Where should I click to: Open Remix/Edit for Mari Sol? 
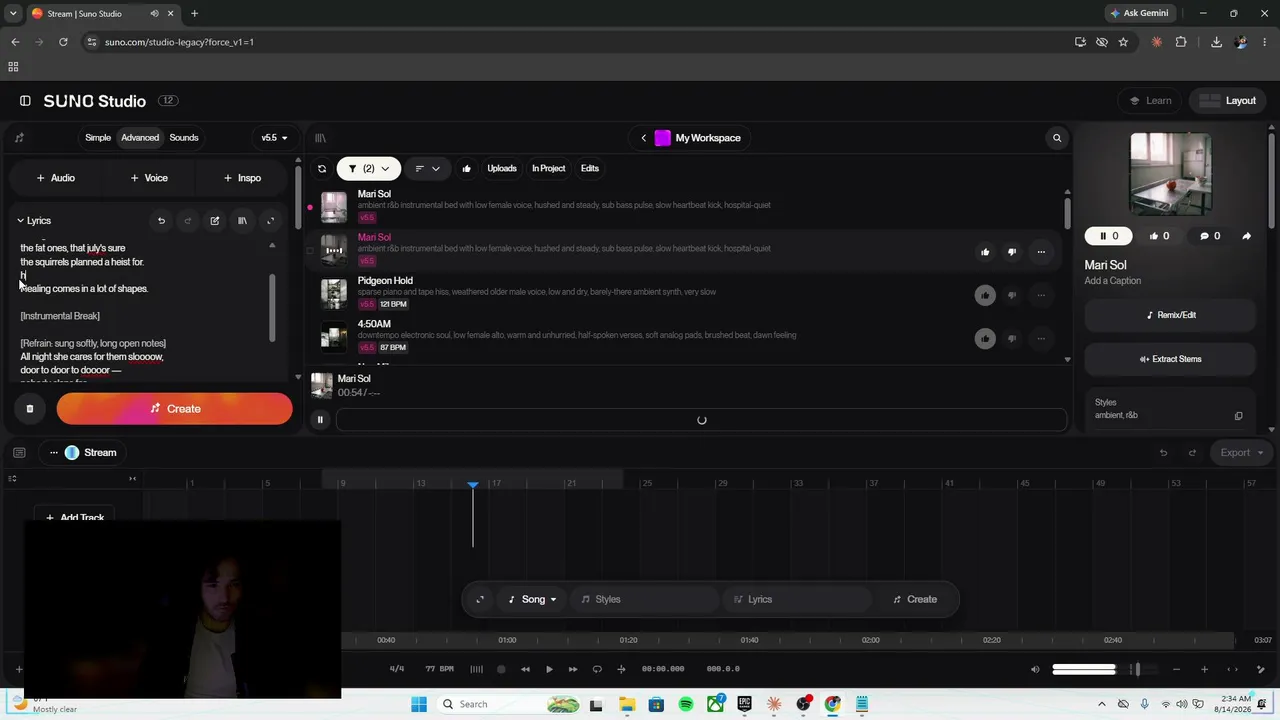pos(1170,315)
